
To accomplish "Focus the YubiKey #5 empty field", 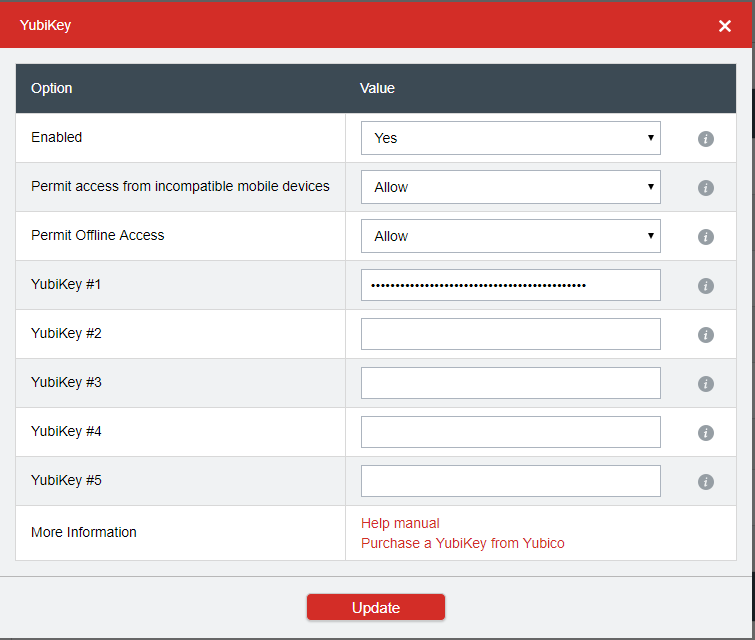I will coord(510,481).
